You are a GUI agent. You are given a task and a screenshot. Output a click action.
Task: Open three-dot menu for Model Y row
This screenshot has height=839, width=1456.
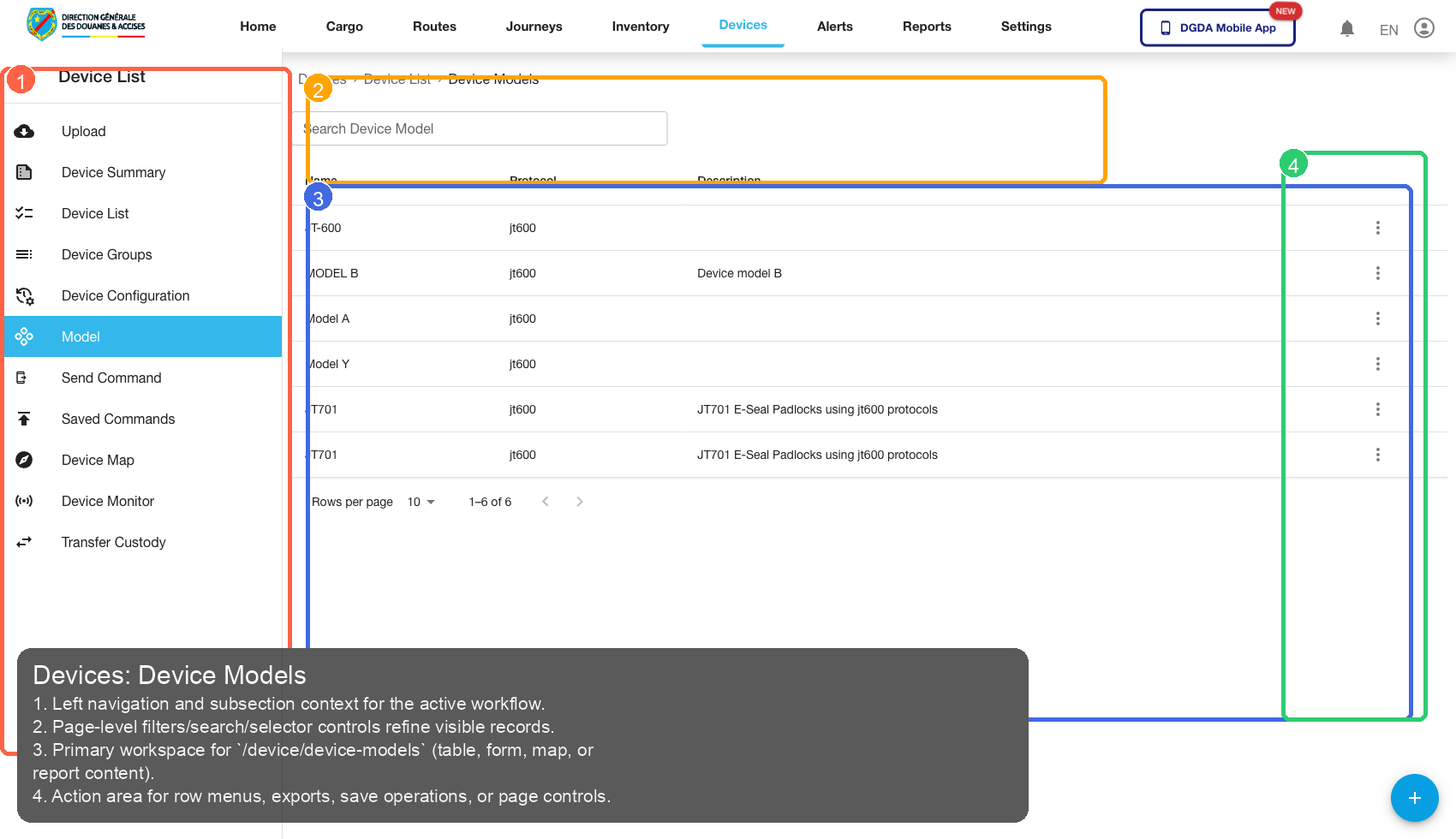coord(1377,364)
